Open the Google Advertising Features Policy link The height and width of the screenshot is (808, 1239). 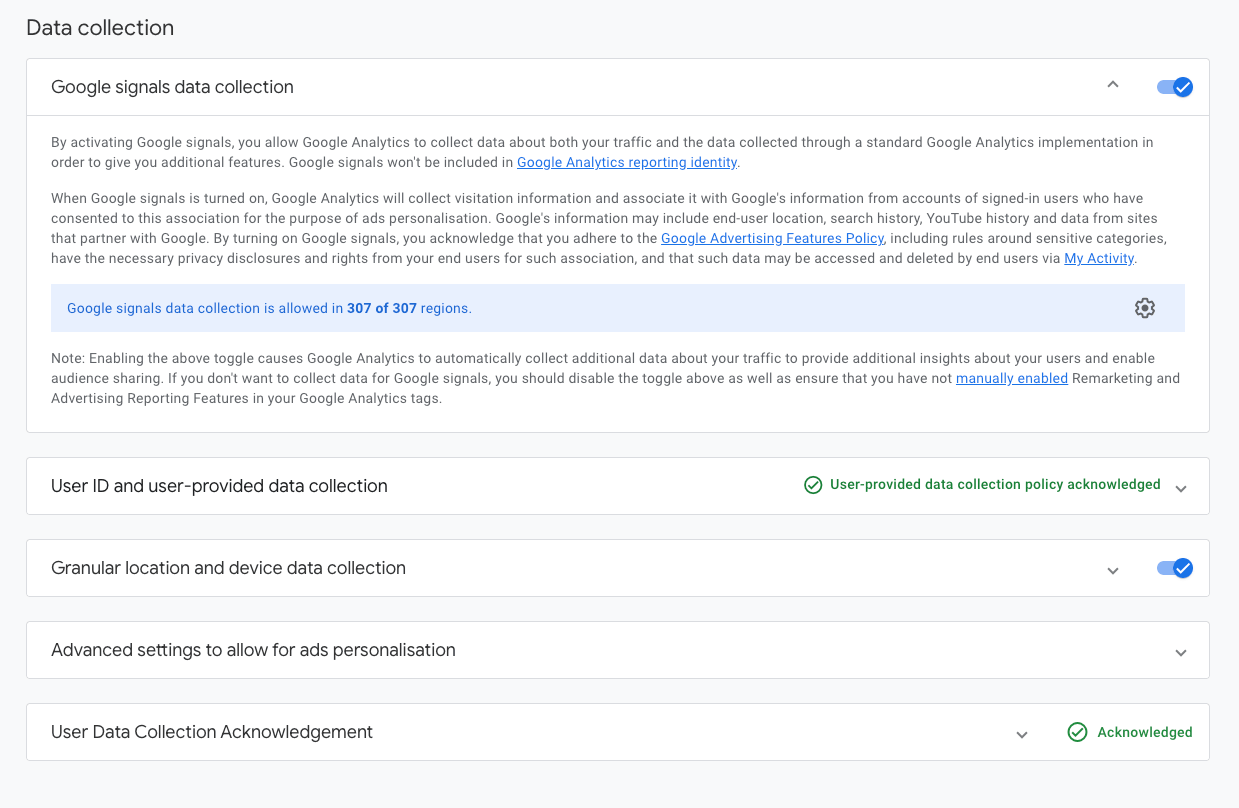coord(772,238)
